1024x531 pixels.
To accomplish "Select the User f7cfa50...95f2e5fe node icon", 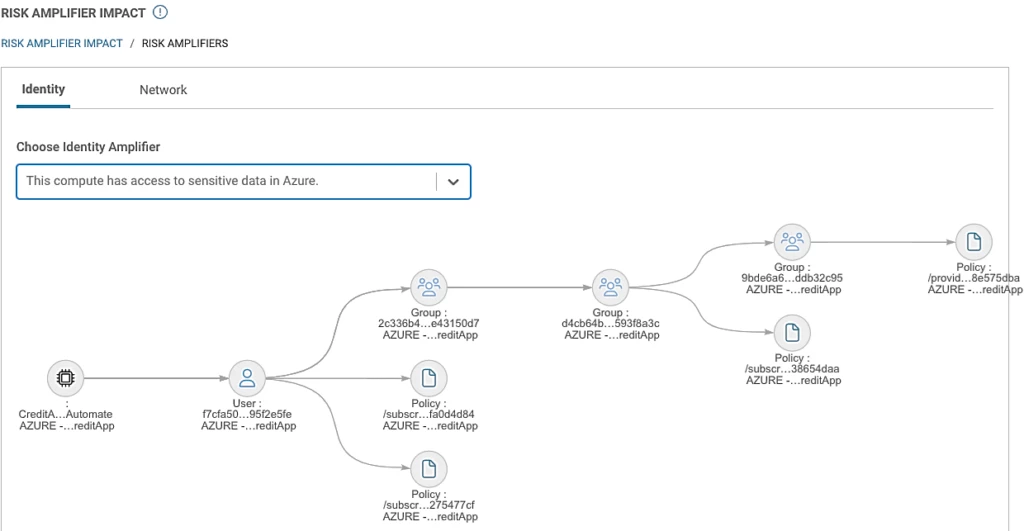I will (x=247, y=378).
